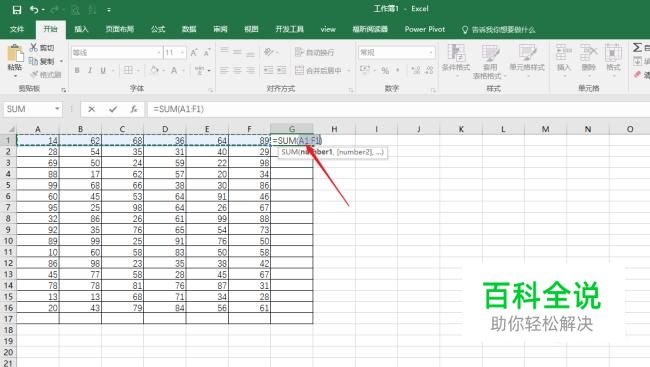
Task: Toggle italic formatting
Action: [90, 70]
